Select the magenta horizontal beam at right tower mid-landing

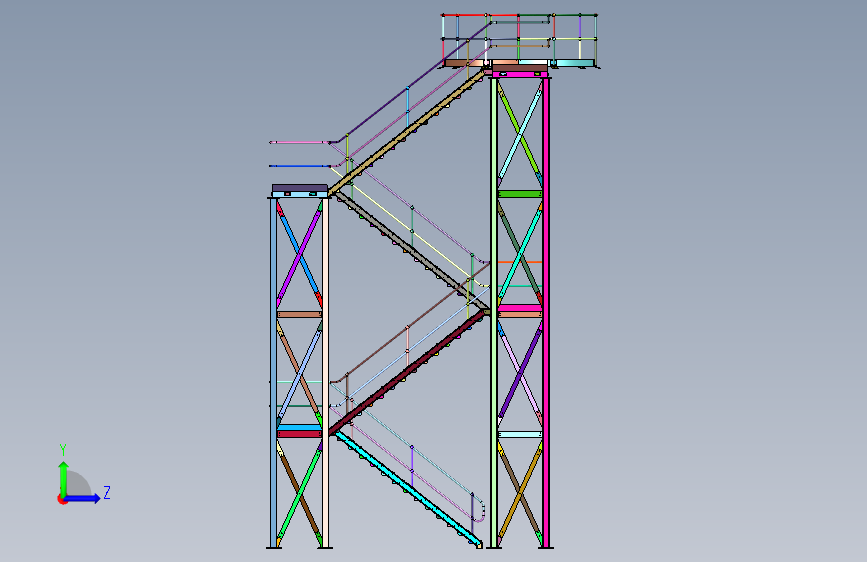520,308
